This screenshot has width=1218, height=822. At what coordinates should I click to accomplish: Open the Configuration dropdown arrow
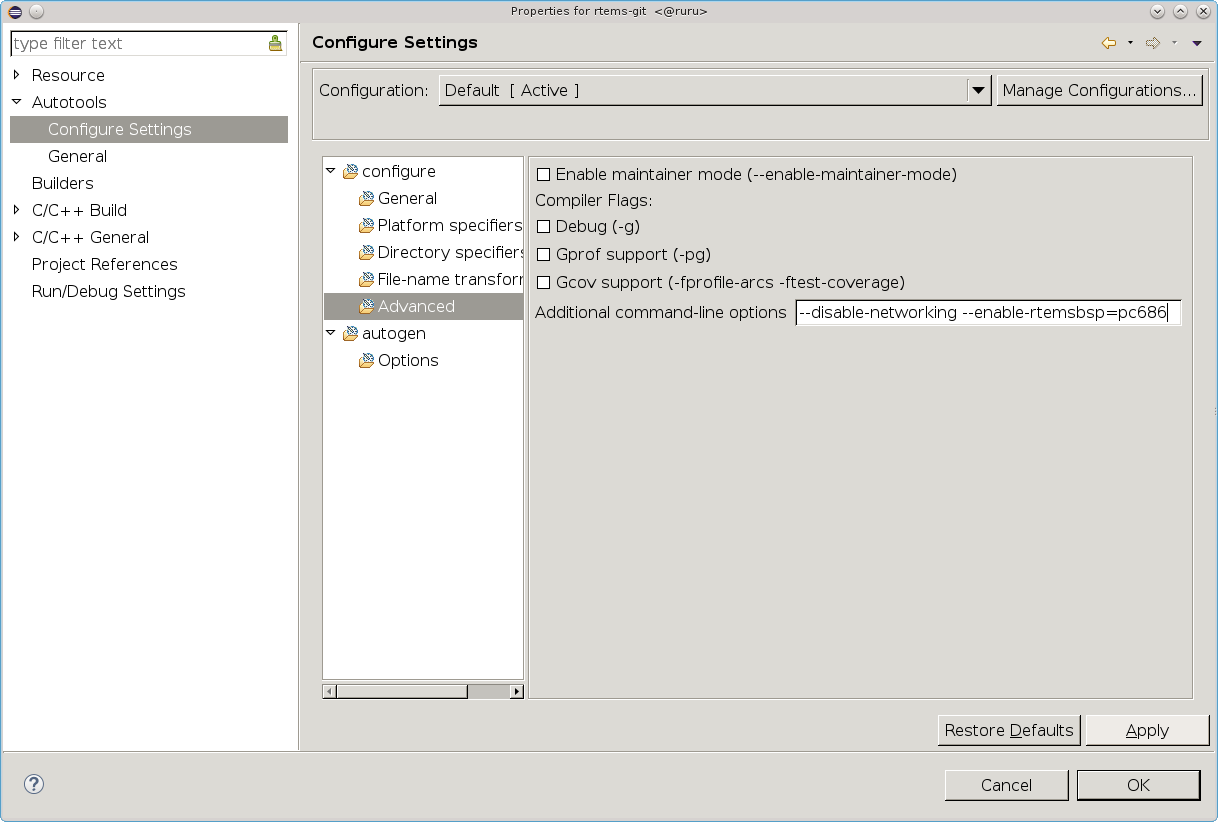click(x=978, y=91)
